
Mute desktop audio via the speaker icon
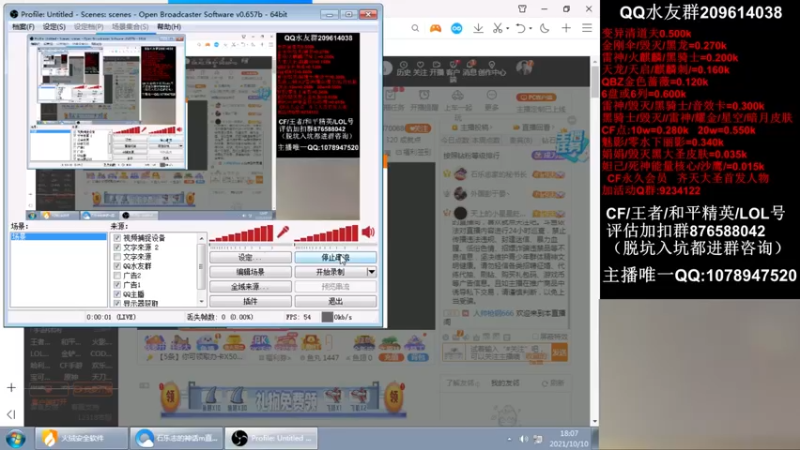click(368, 233)
